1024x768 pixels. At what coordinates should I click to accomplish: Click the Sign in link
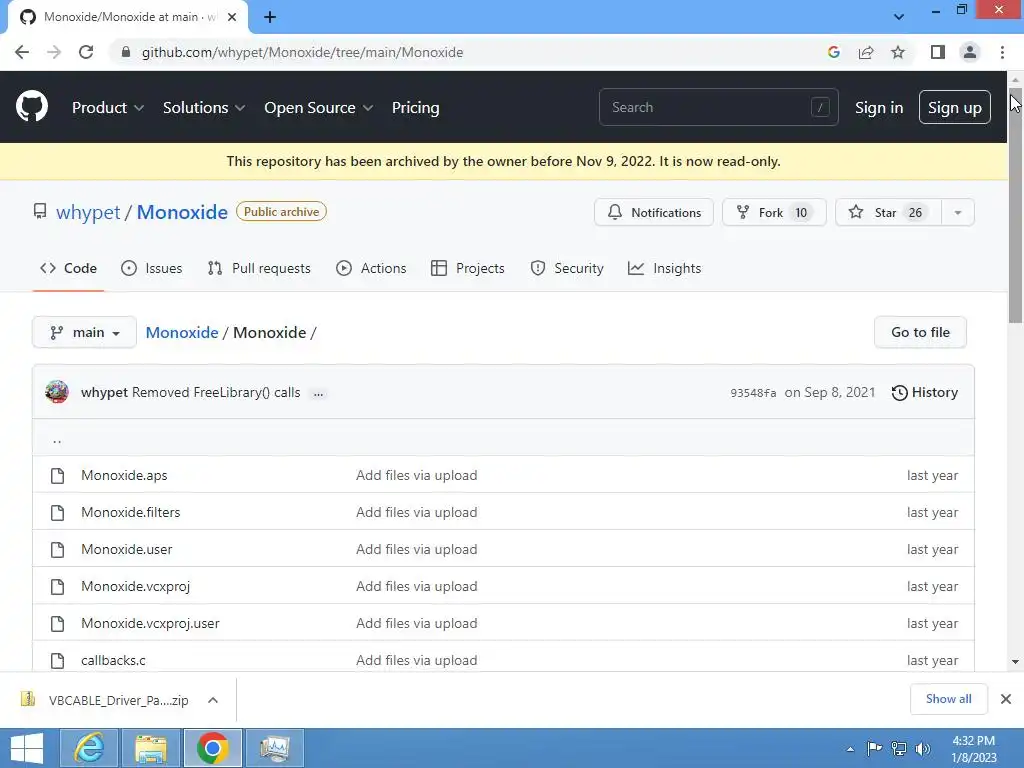click(879, 108)
